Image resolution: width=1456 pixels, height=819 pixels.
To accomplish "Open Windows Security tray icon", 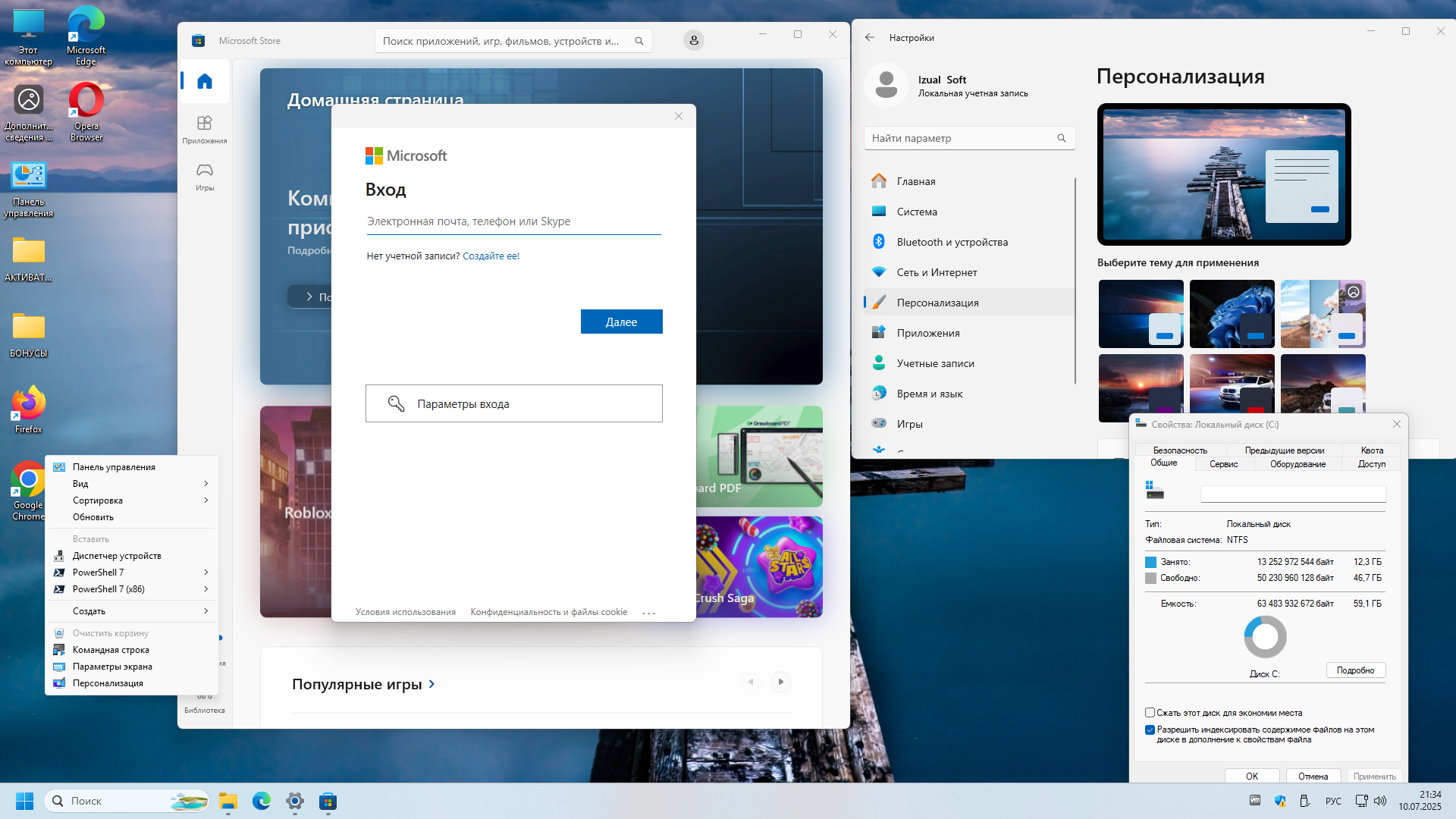I will click(x=1280, y=801).
